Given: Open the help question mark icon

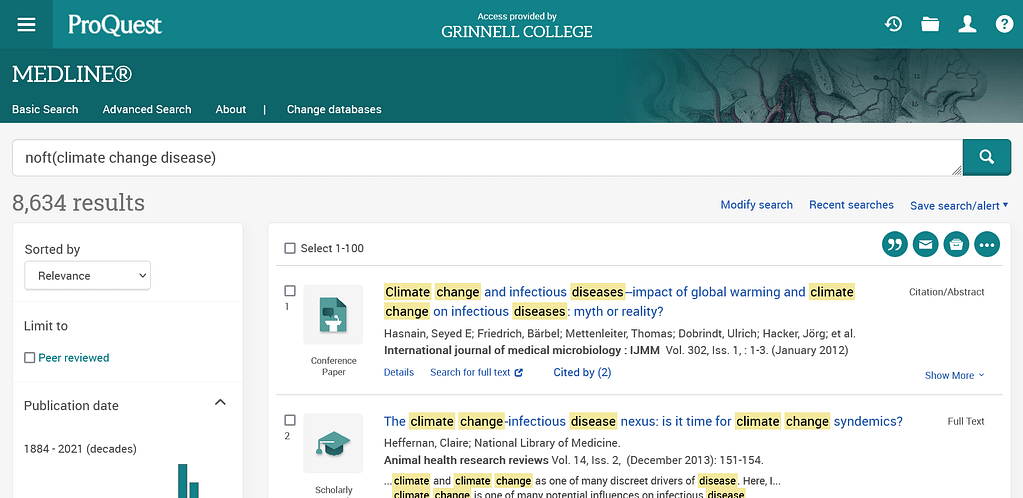Looking at the screenshot, I should (x=1003, y=24).
